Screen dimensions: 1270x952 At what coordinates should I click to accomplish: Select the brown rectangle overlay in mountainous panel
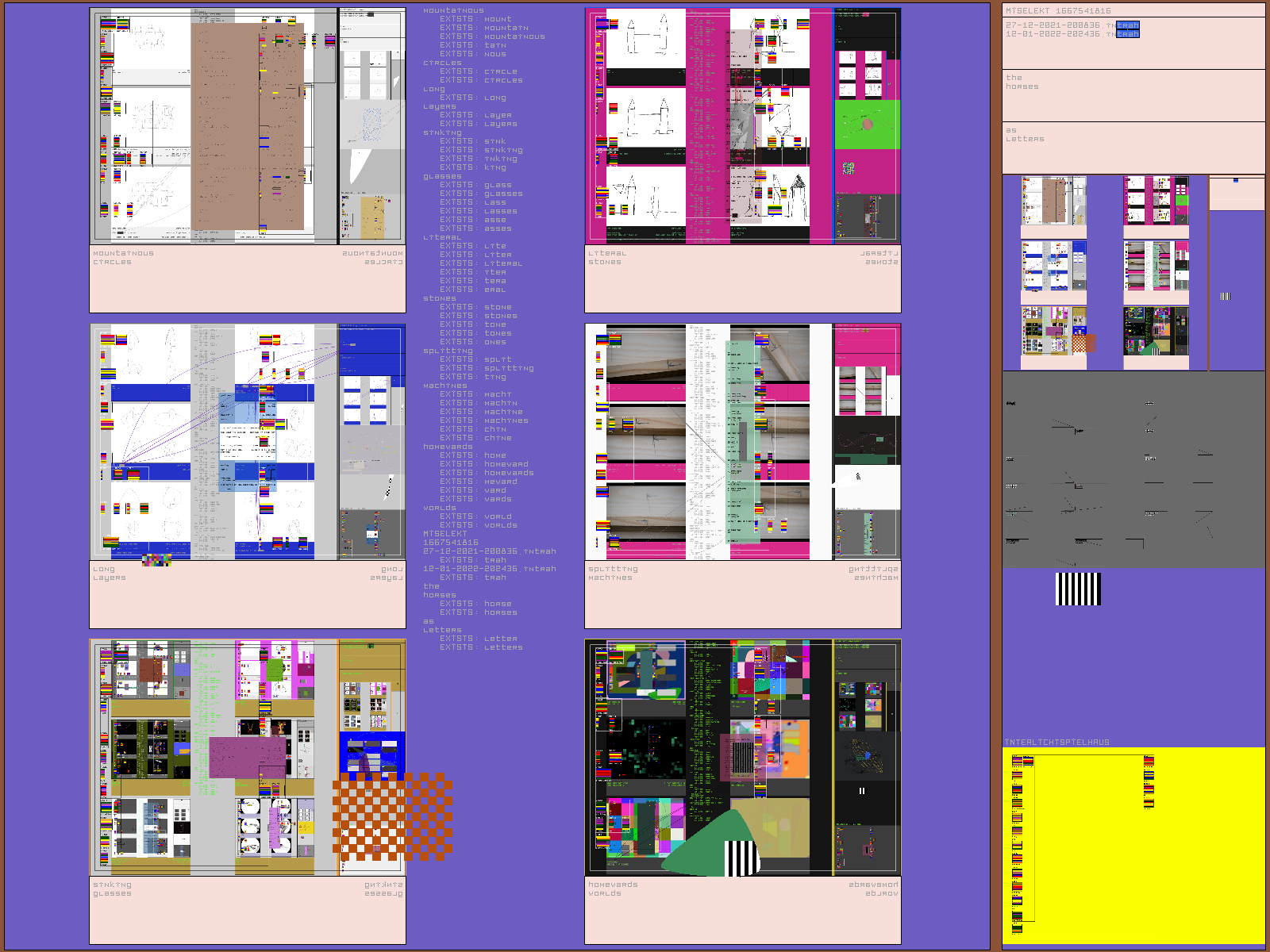[248, 127]
